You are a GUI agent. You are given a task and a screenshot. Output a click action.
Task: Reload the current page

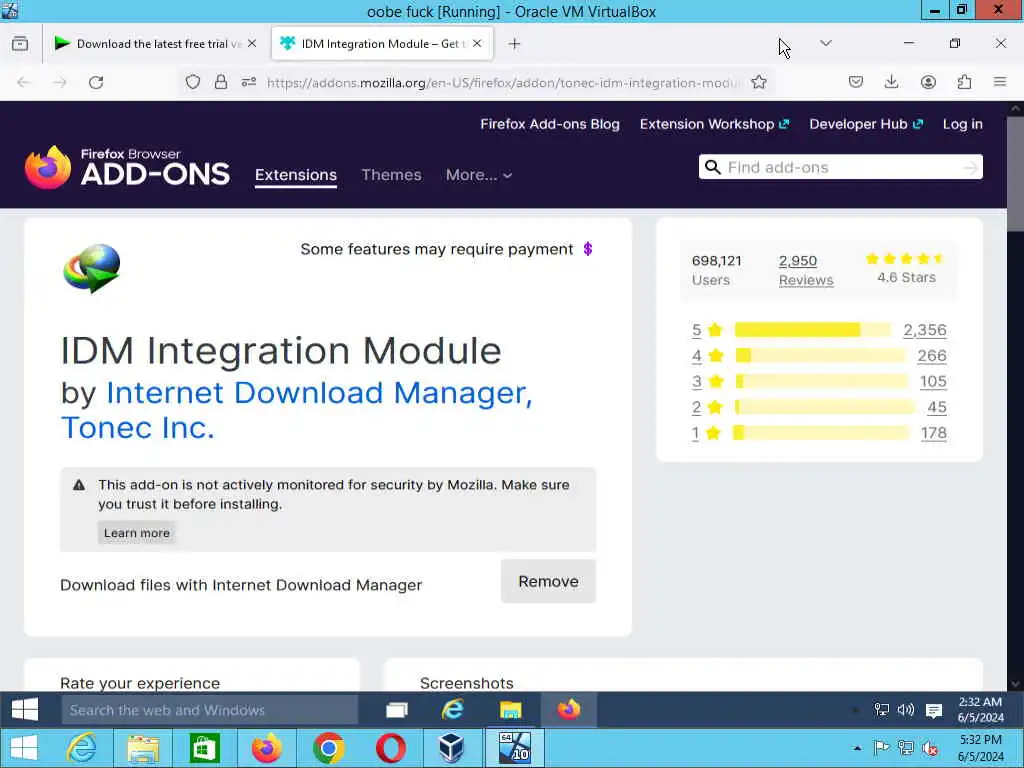pos(96,82)
